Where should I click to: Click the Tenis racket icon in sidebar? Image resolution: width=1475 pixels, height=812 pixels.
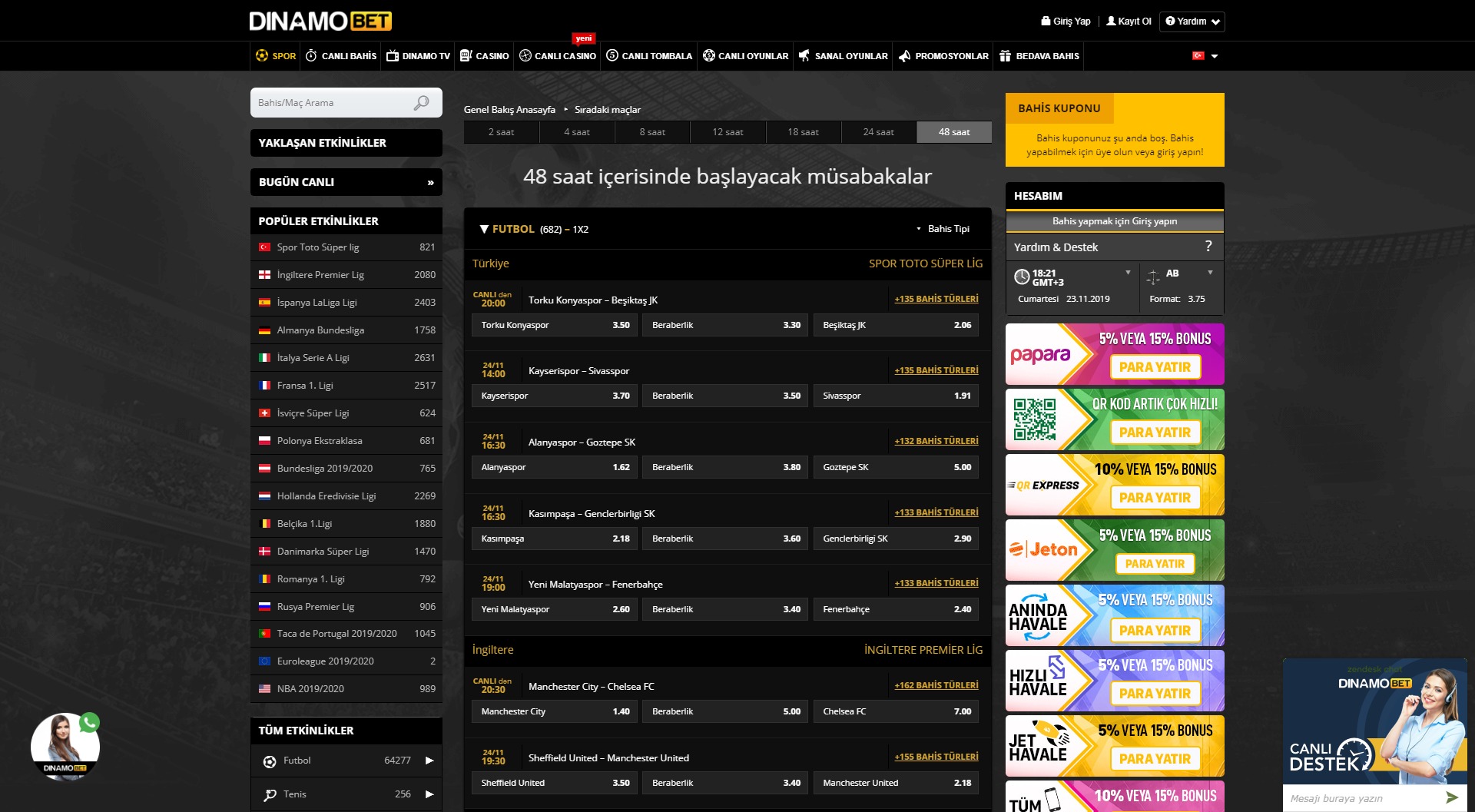[270, 795]
